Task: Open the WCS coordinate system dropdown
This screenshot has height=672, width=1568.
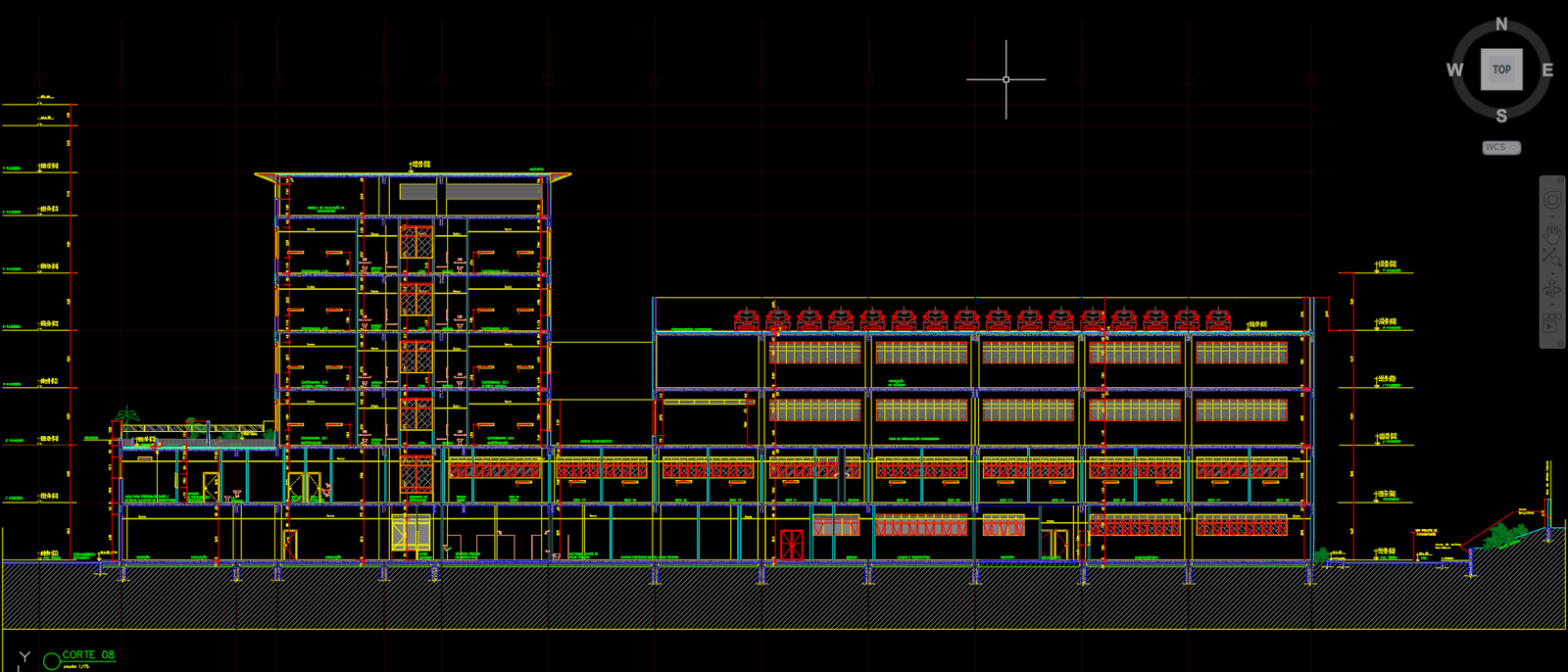Action: (x=1501, y=147)
